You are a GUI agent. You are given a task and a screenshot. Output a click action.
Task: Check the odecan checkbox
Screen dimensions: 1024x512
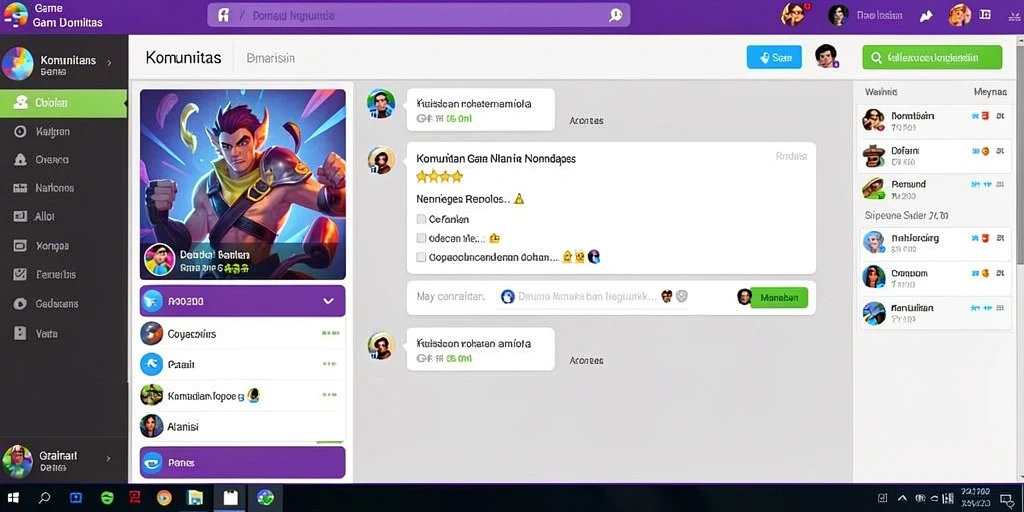pyautogui.click(x=421, y=238)
